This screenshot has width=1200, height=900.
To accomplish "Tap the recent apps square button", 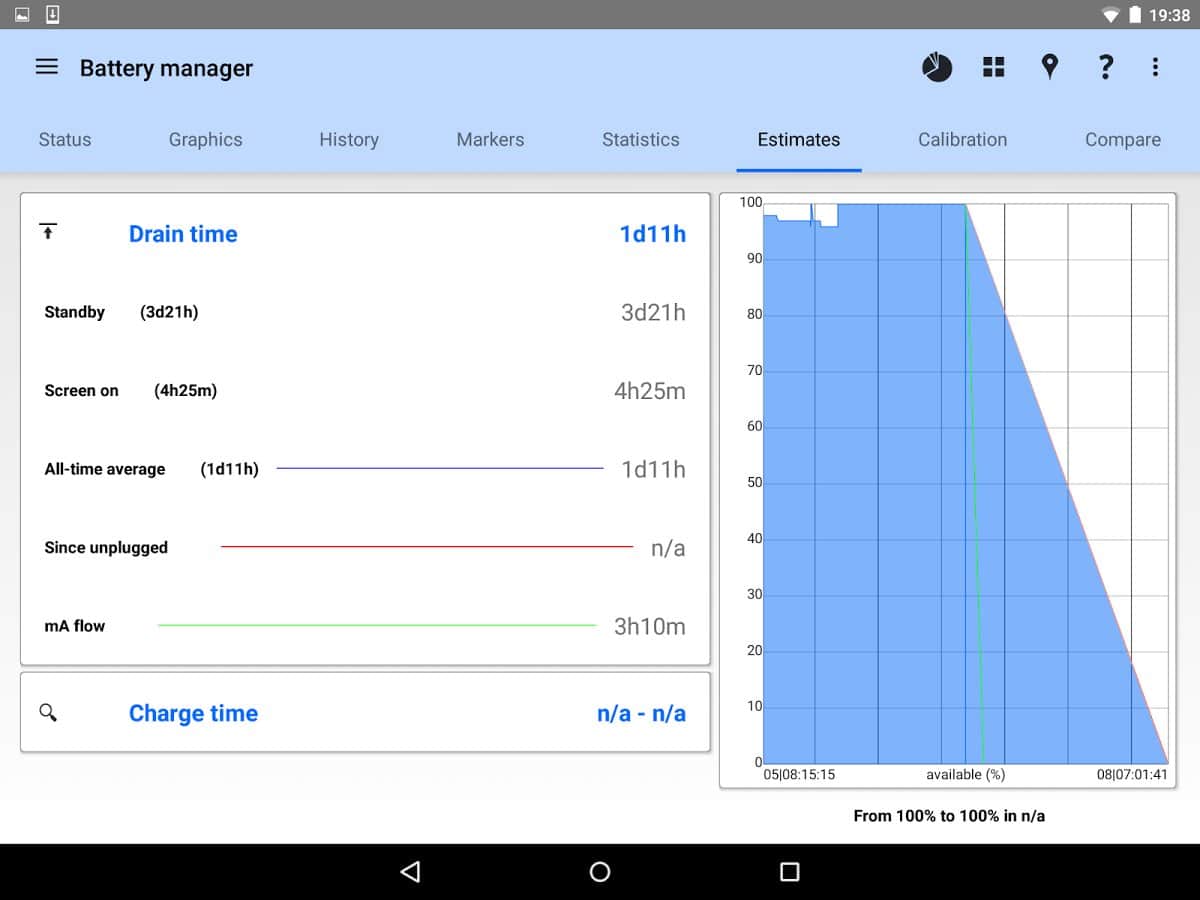I will click(x=789, y=872).
